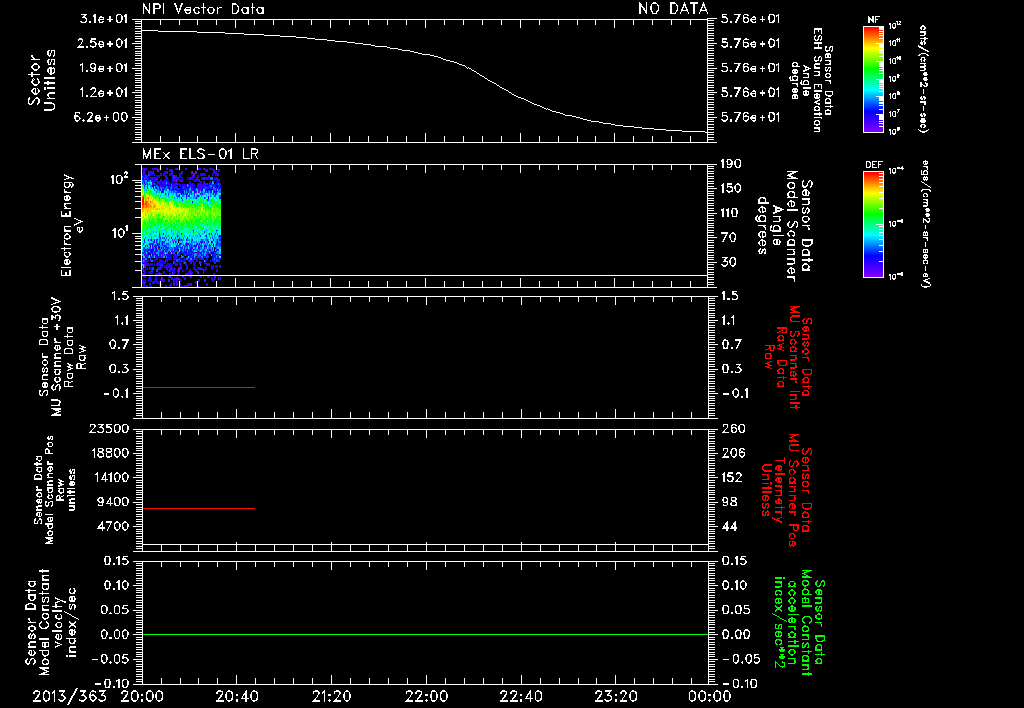Click the "3.1e+01" Sector tick value
The image size is (1024, 708).
[103, 19]
